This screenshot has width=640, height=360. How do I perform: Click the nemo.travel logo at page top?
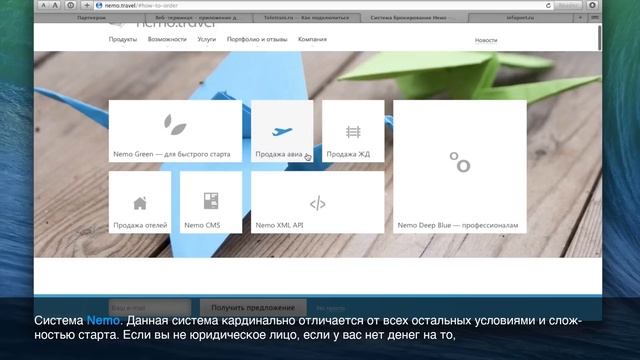pos(163,25)
